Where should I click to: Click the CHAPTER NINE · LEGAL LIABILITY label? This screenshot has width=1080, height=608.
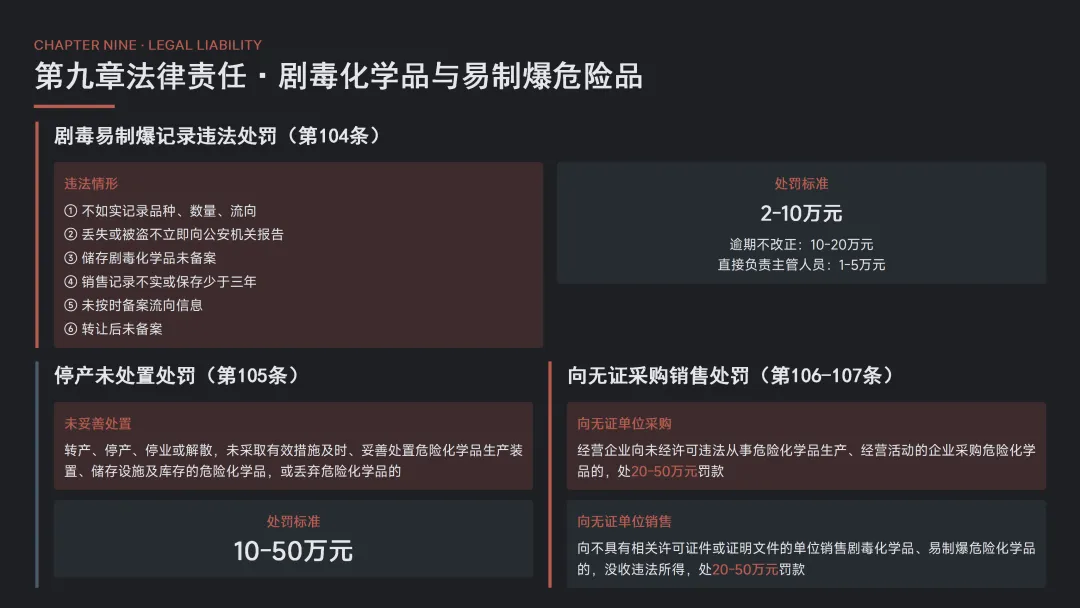click(148, 45)
